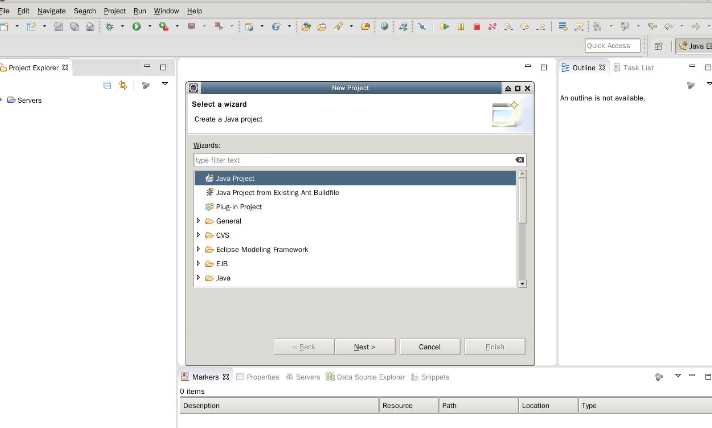Open the Project menu
Viewport: 712px width, 428px height.
click(x=114, y=11)
